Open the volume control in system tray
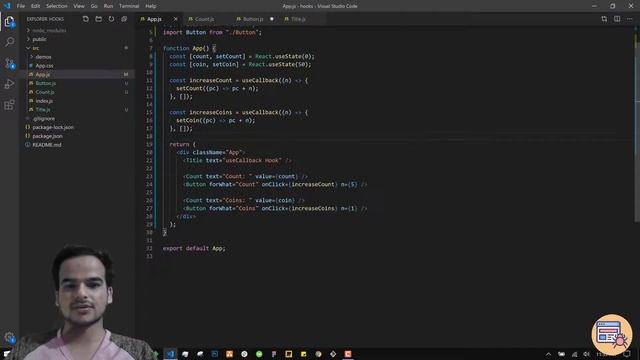This screenshot has height=360, width=640. click(587, 354)
